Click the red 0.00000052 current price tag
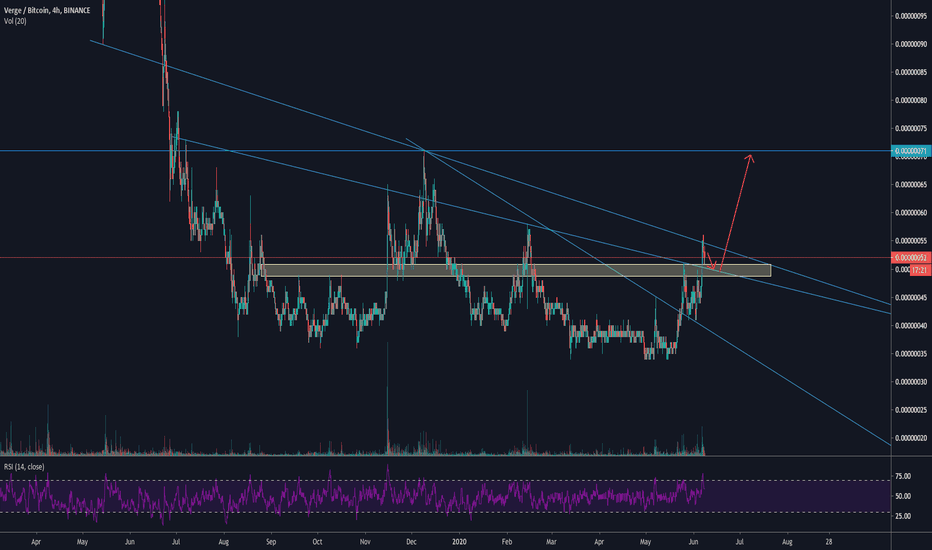932x550 pixels. (911, 257)
